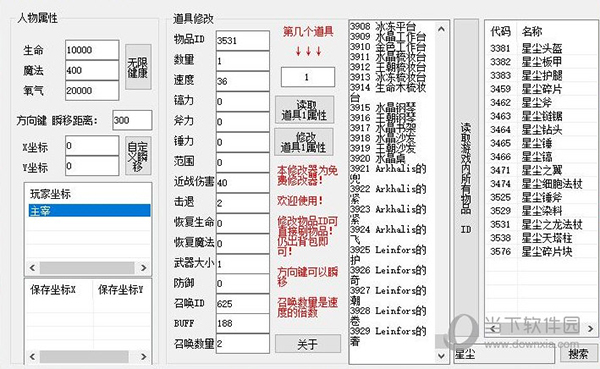Select row 3465 星尘锤
The width and height of the screenshot is (600, 369).
click(541, 143)
